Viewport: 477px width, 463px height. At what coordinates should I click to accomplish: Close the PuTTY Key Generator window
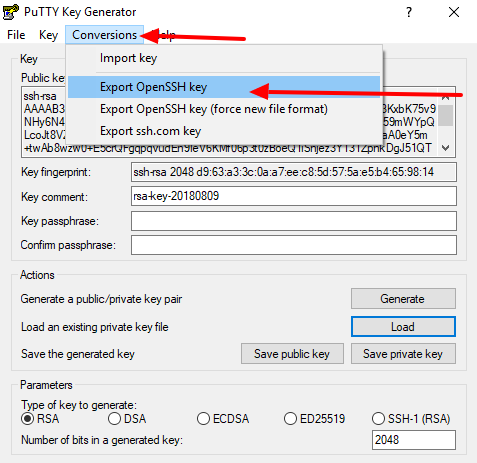click(454, 12)
